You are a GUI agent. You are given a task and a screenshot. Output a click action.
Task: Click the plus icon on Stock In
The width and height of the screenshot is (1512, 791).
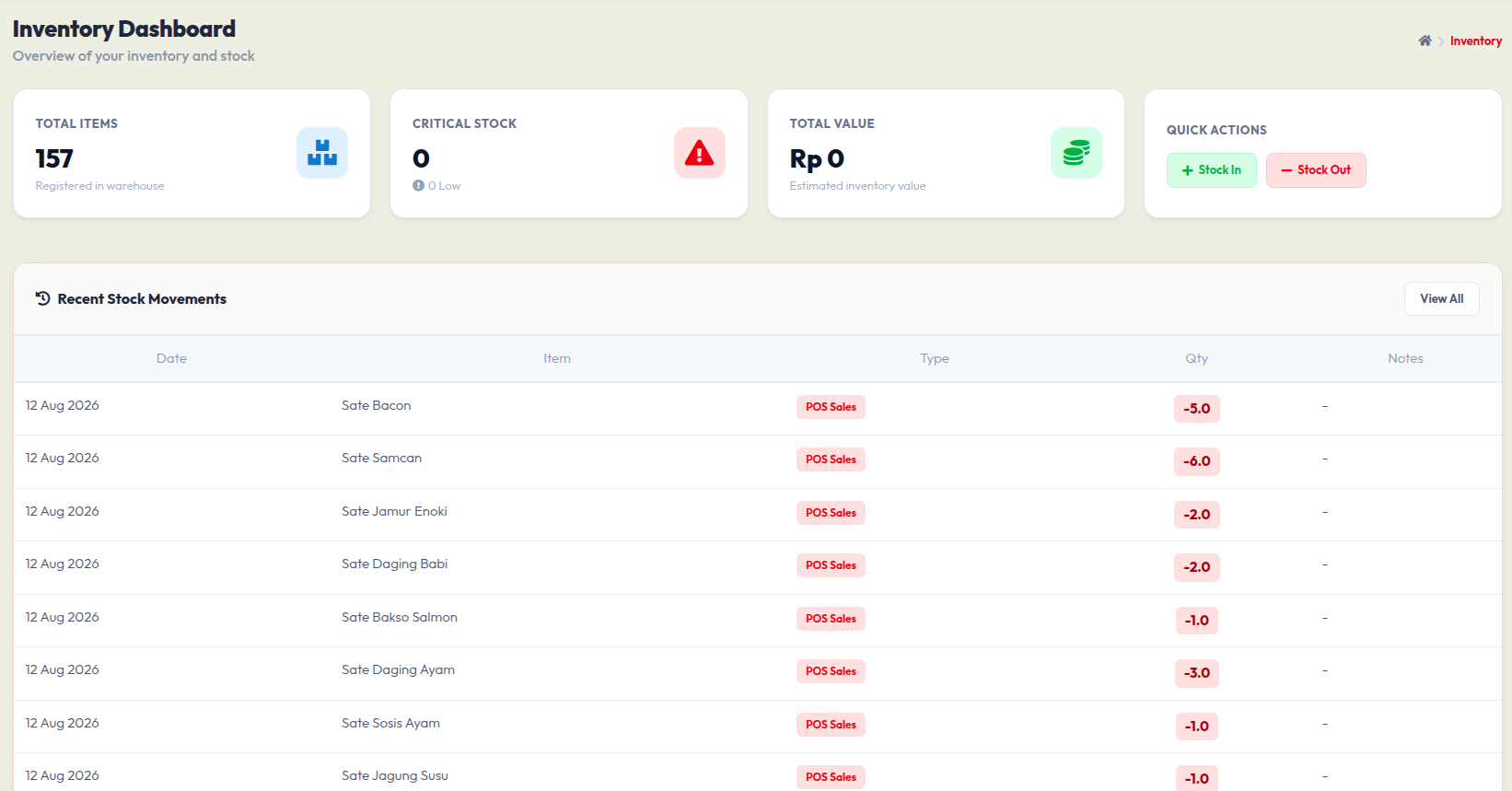[1187, 170]
